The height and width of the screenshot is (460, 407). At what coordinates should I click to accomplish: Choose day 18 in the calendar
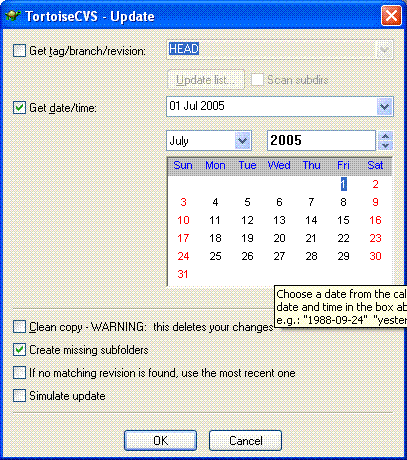[215, 238]
